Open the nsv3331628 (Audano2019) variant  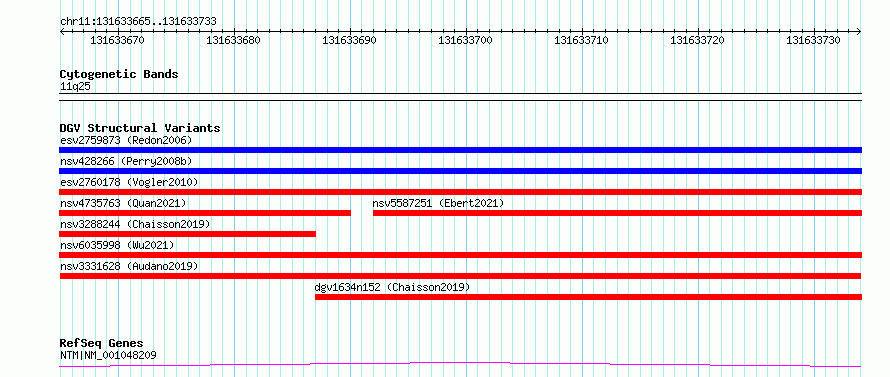[129, 266]
